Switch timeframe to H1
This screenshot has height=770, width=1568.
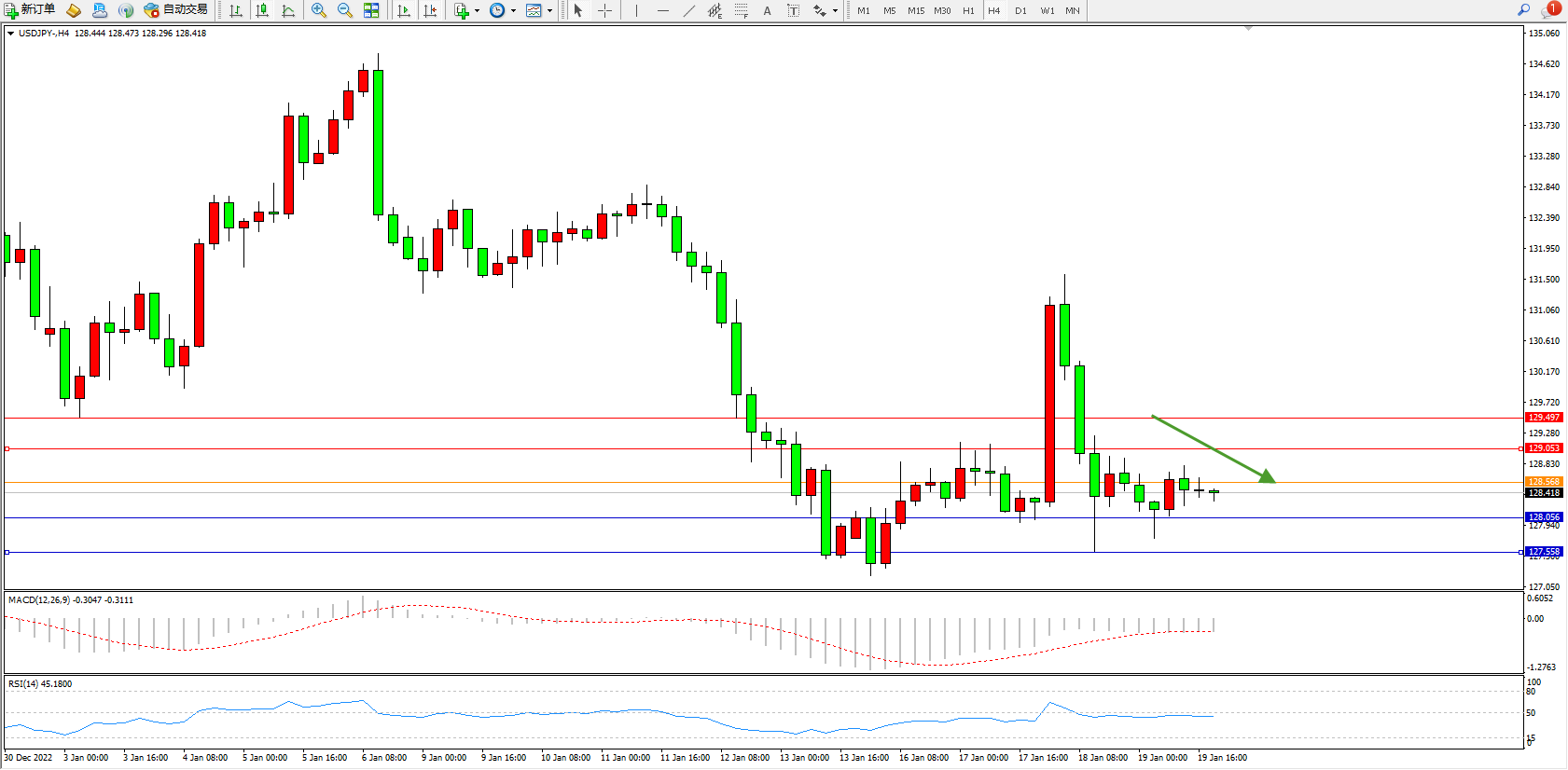968,10
